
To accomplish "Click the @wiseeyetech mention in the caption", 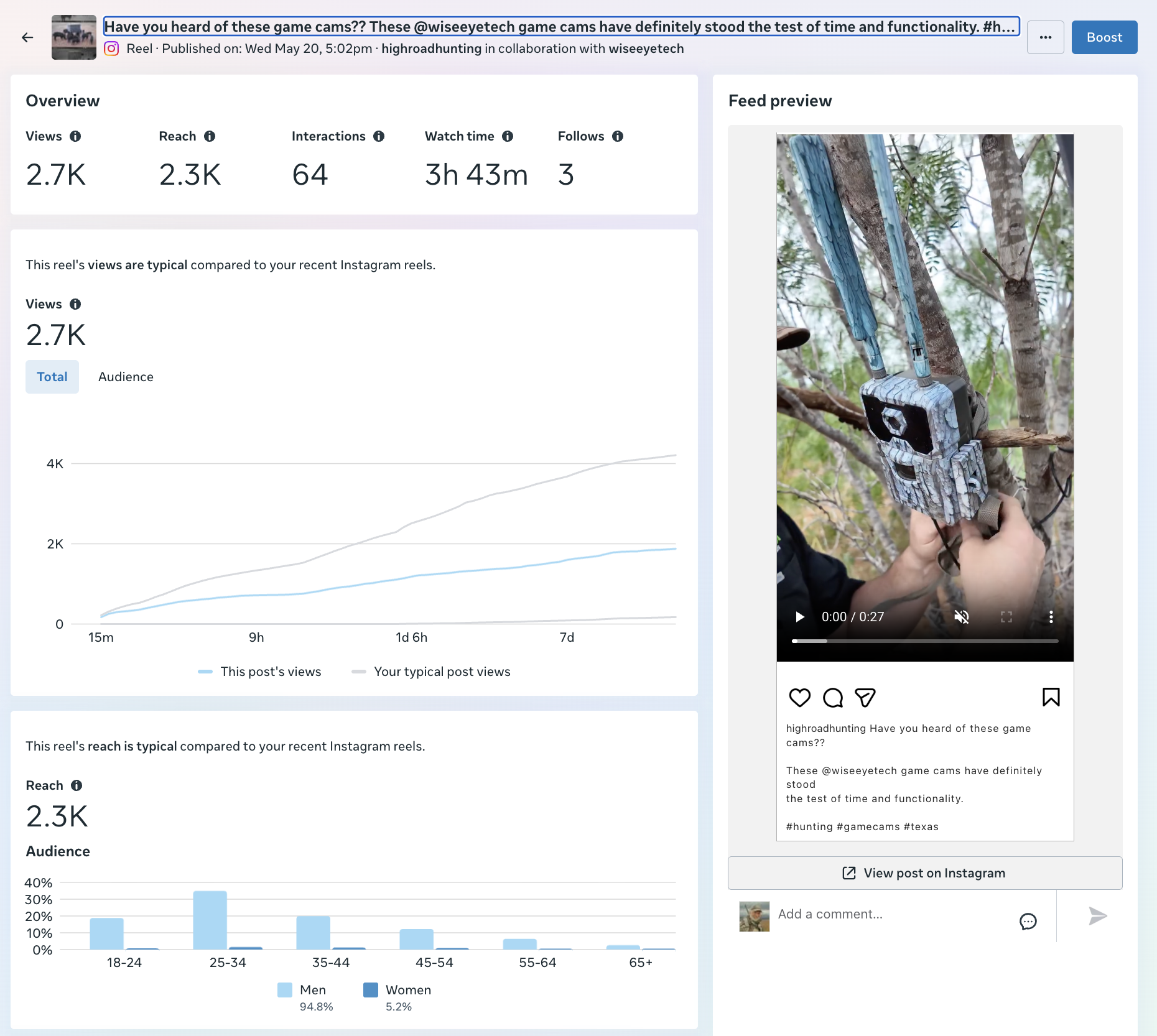I will pyautogui.click(x=859, y=770).
